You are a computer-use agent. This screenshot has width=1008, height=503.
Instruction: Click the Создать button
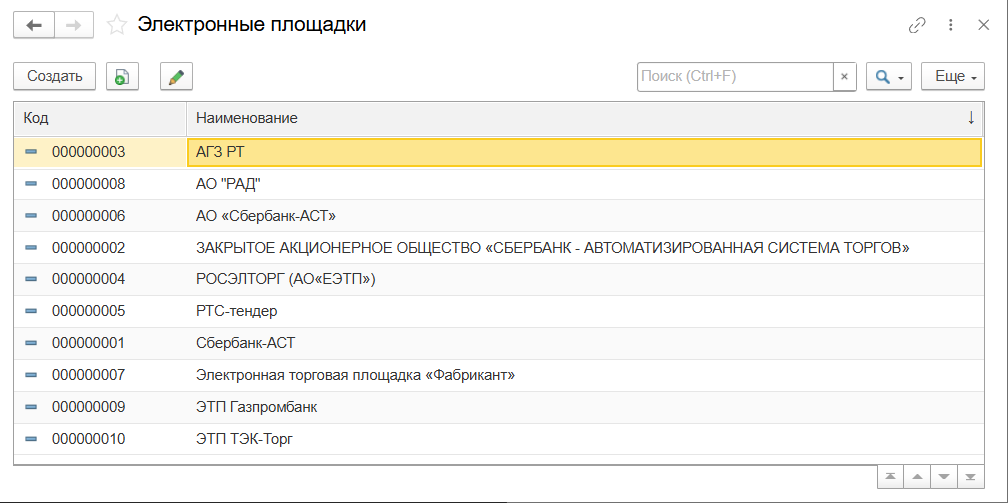point(55,77)
